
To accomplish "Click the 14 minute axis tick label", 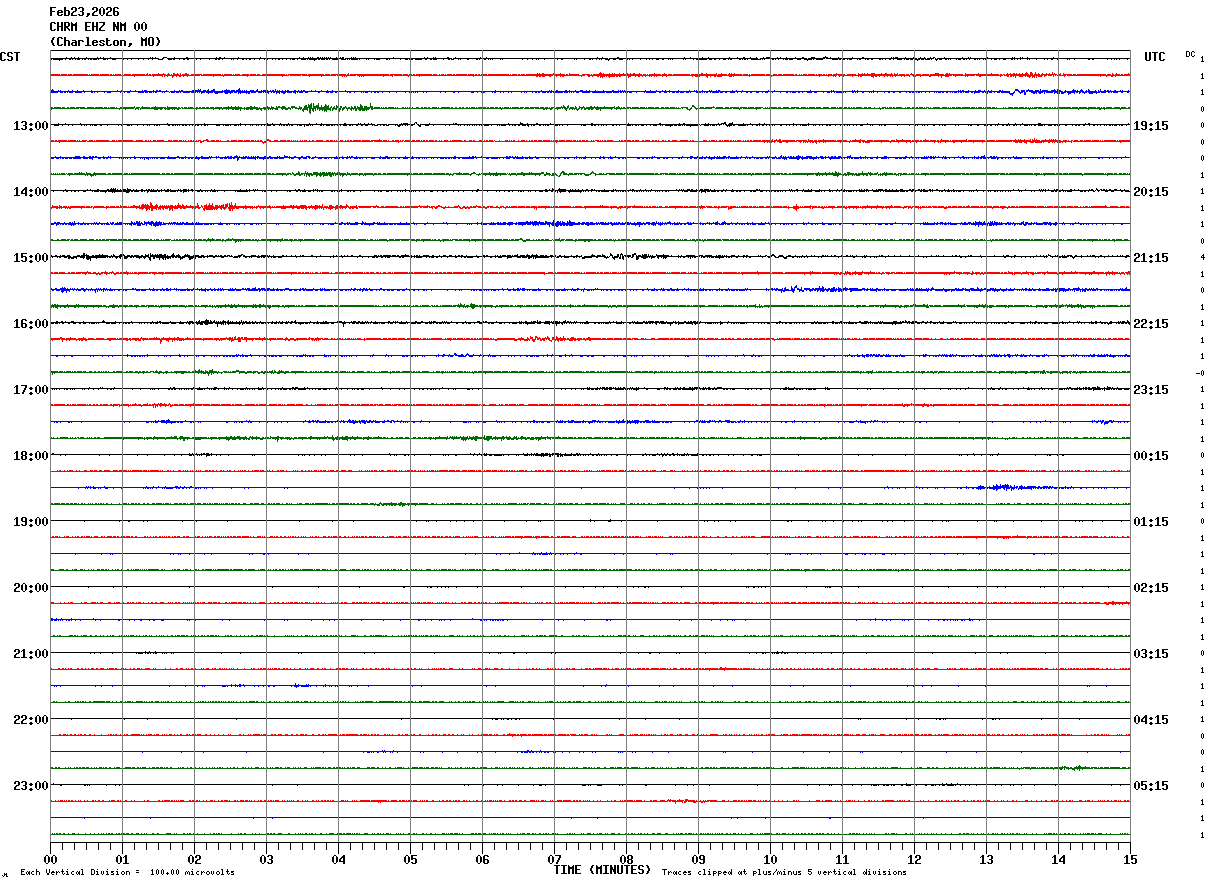I will (x=1058, y=859).
